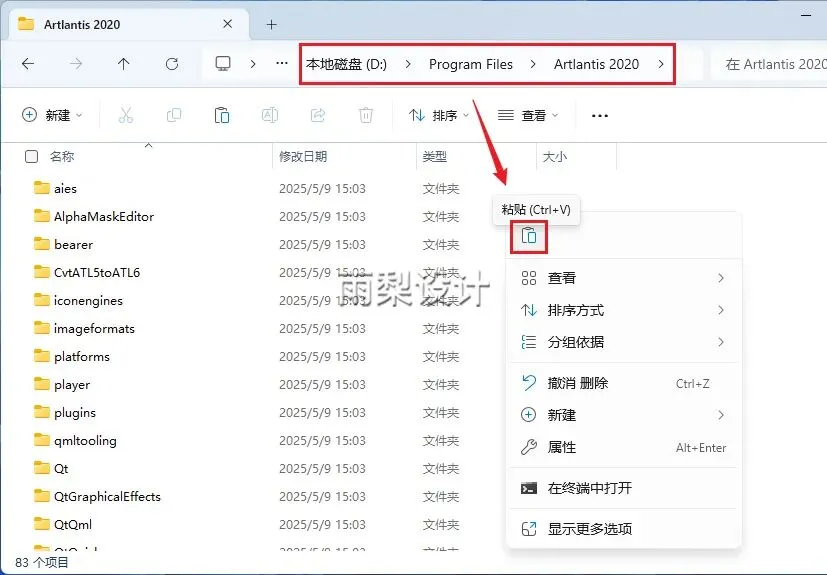
Task: Open the address bar ellipsis overflow
Action: [x=282, y=64]
